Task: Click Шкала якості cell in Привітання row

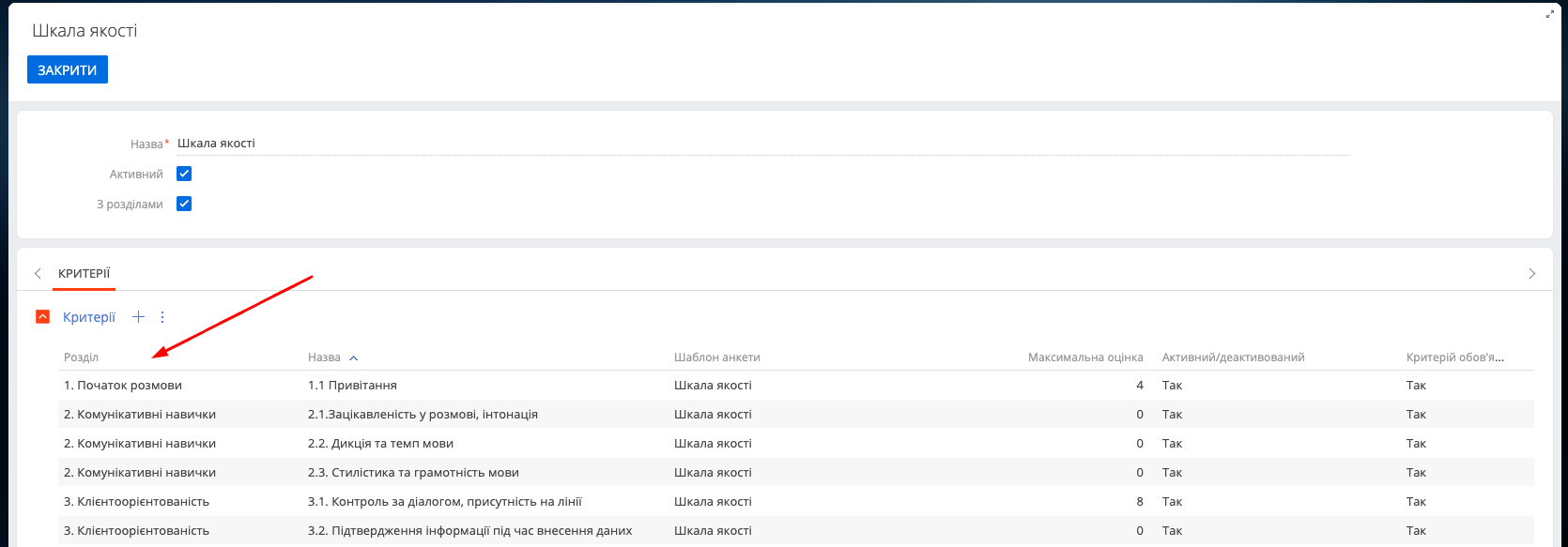Action: pos(713,386)
